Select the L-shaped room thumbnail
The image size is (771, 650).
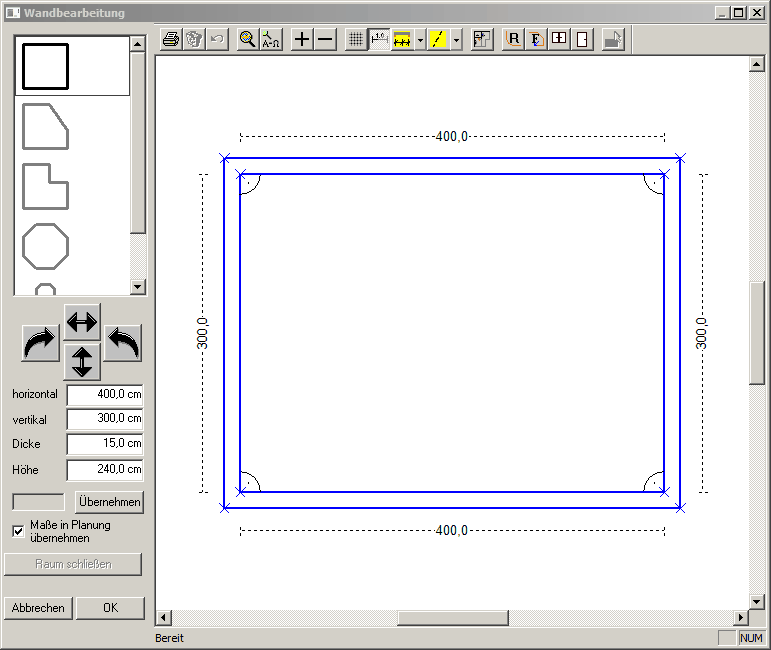(45, 186)
